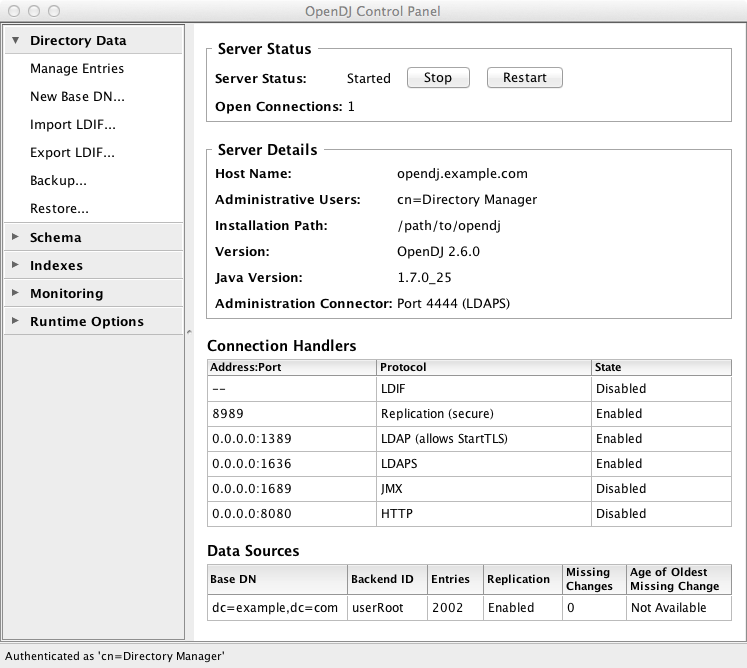This screenshot has width=747, height=668.
Task: Click the Restart server button
Action: [525, 78]
